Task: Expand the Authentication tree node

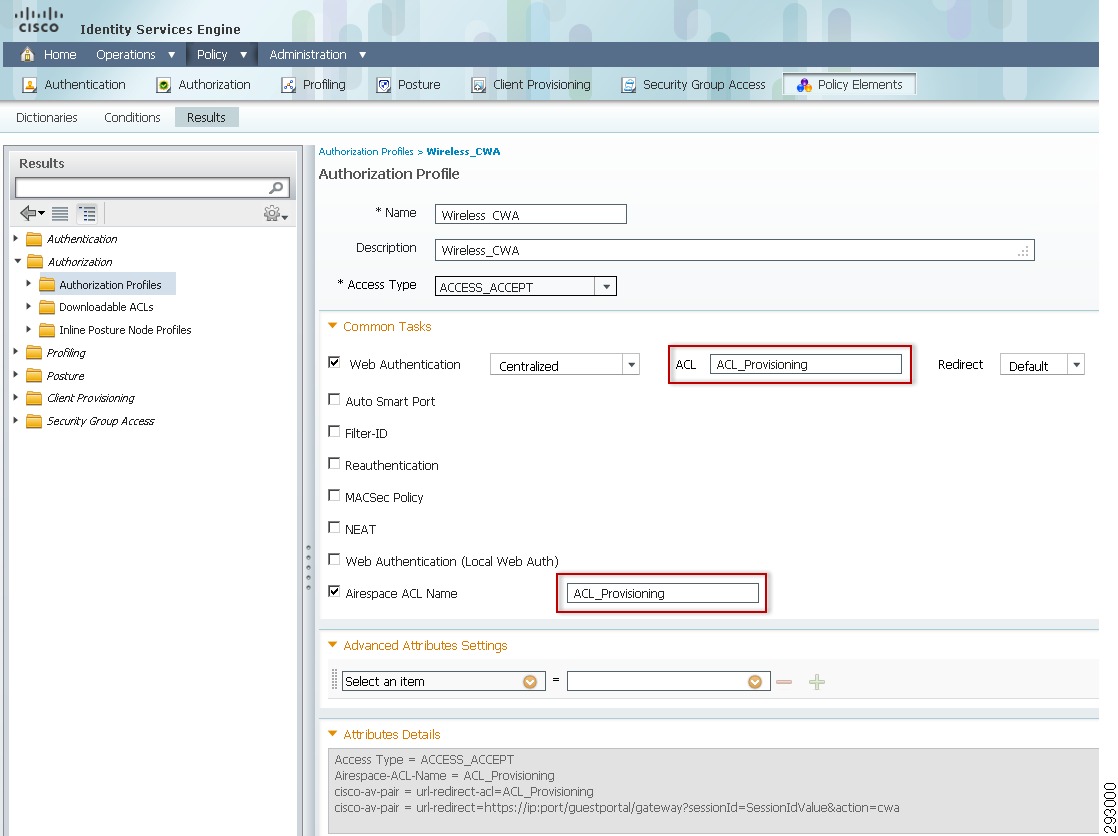Action: 16,238
